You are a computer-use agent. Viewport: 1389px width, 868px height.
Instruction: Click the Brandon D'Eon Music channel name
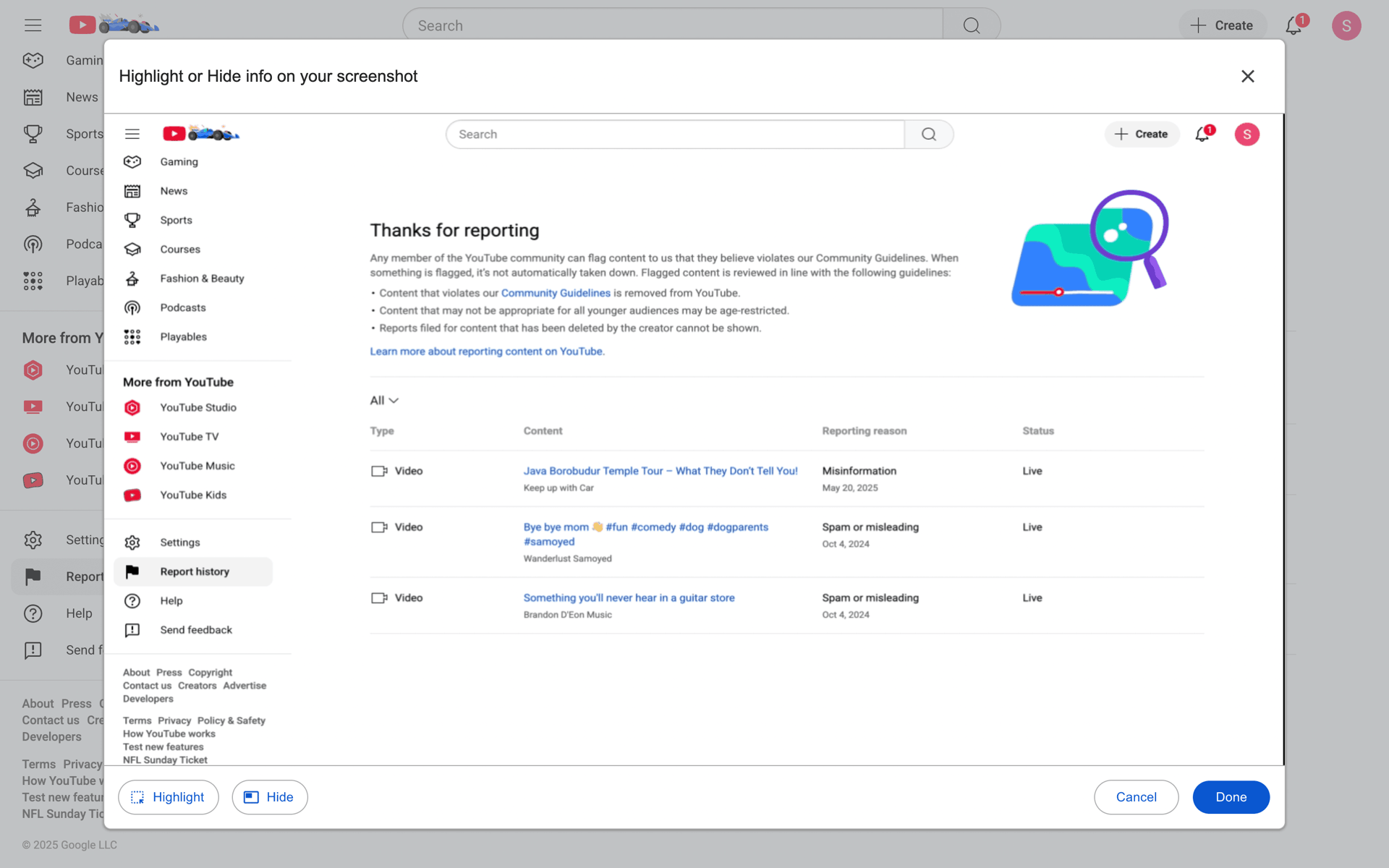coord(568,616)
